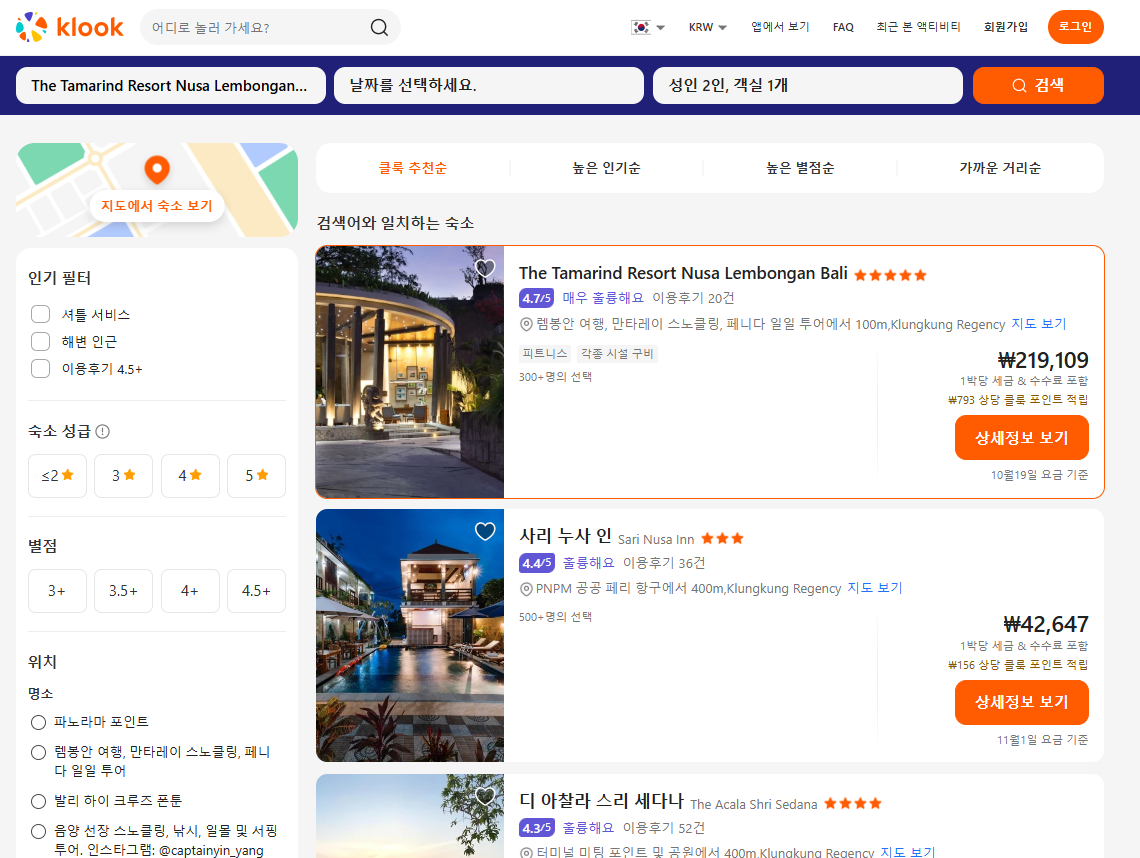Check the 해변 인근 filter
The width and height of the screenshot is (1140, 858).
pyautogui.click(x=41, y=342)
